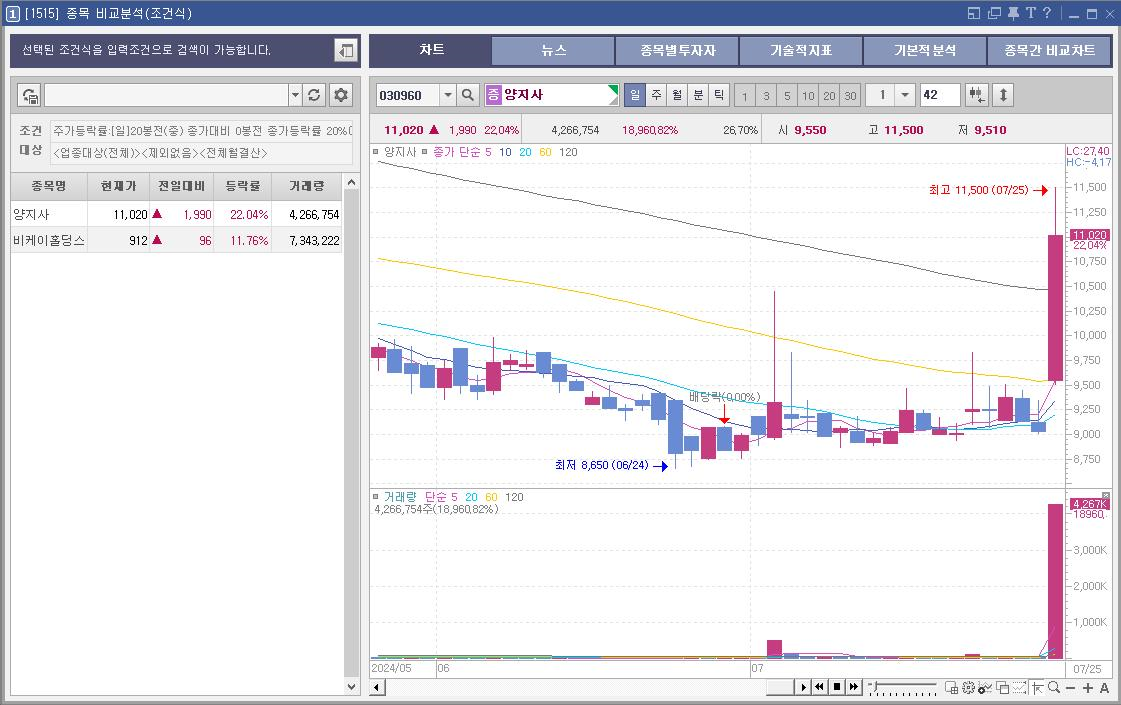Select the 양지사 row in results list
Viewport: 1121px width, 705px height.
177,214
